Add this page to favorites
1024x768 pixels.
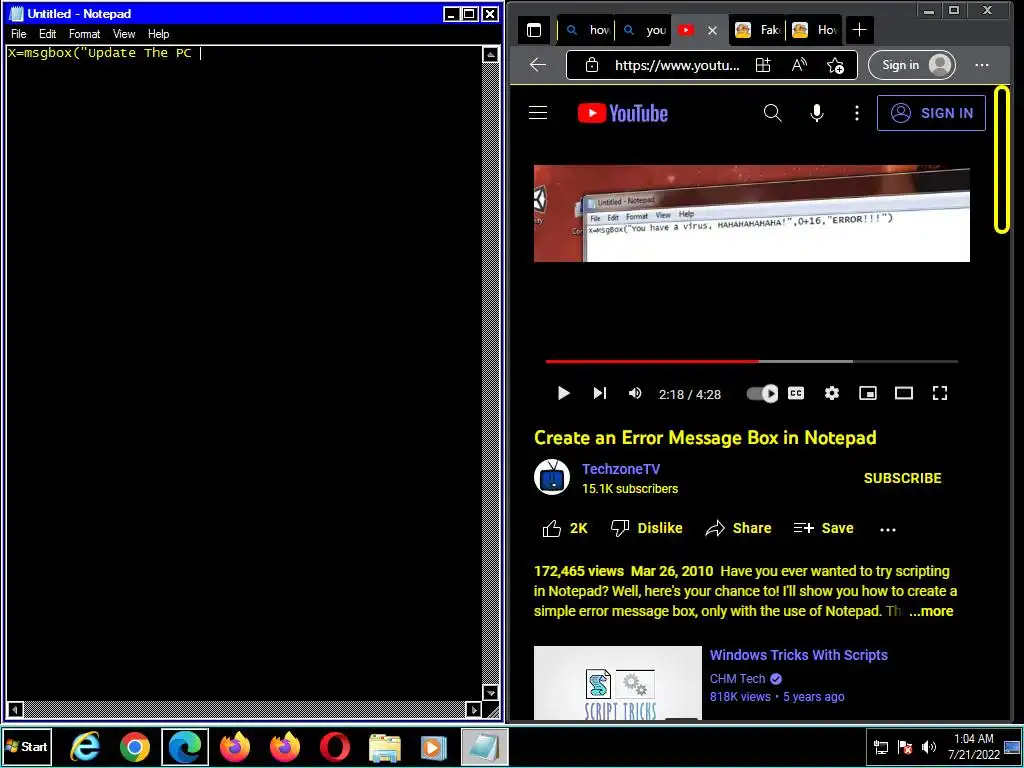835,65
